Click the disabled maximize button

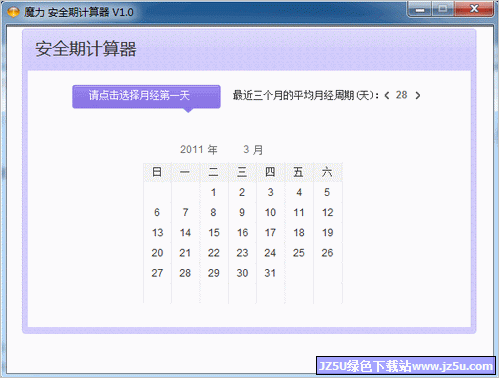point(443,9)
